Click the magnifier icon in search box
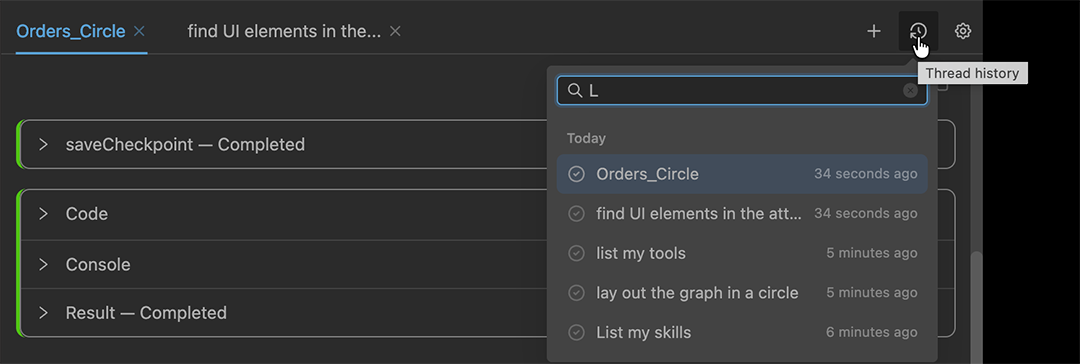This screenshot has width=1080, height=364. pos(575,90)
